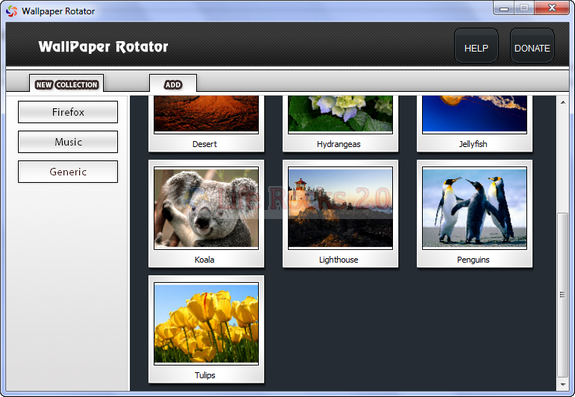Click the Tulips caption text
The height and width of the screenshot is (397, 575).
(x=205, y=375)
